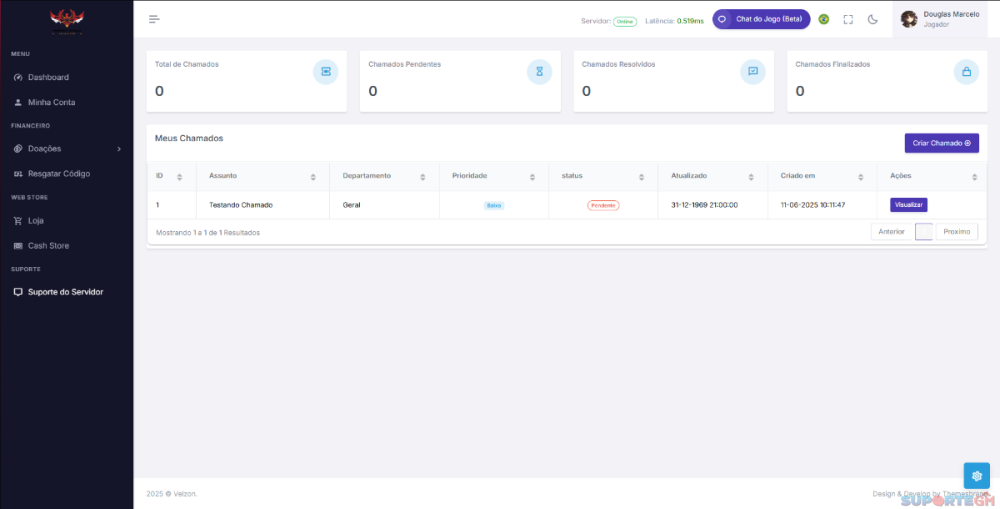Open Chat do Jogo (Beta)

(x=760, y=19)
